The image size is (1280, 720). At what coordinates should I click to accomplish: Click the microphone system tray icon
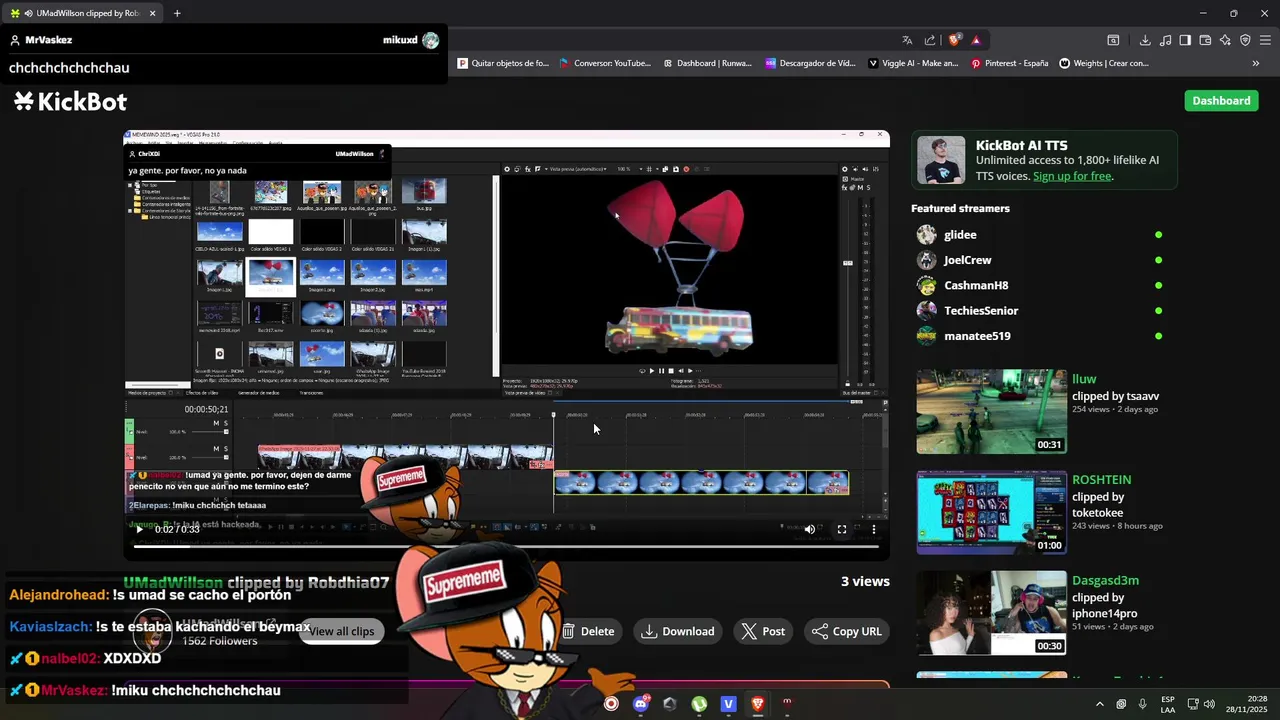tap(1142, 704)
